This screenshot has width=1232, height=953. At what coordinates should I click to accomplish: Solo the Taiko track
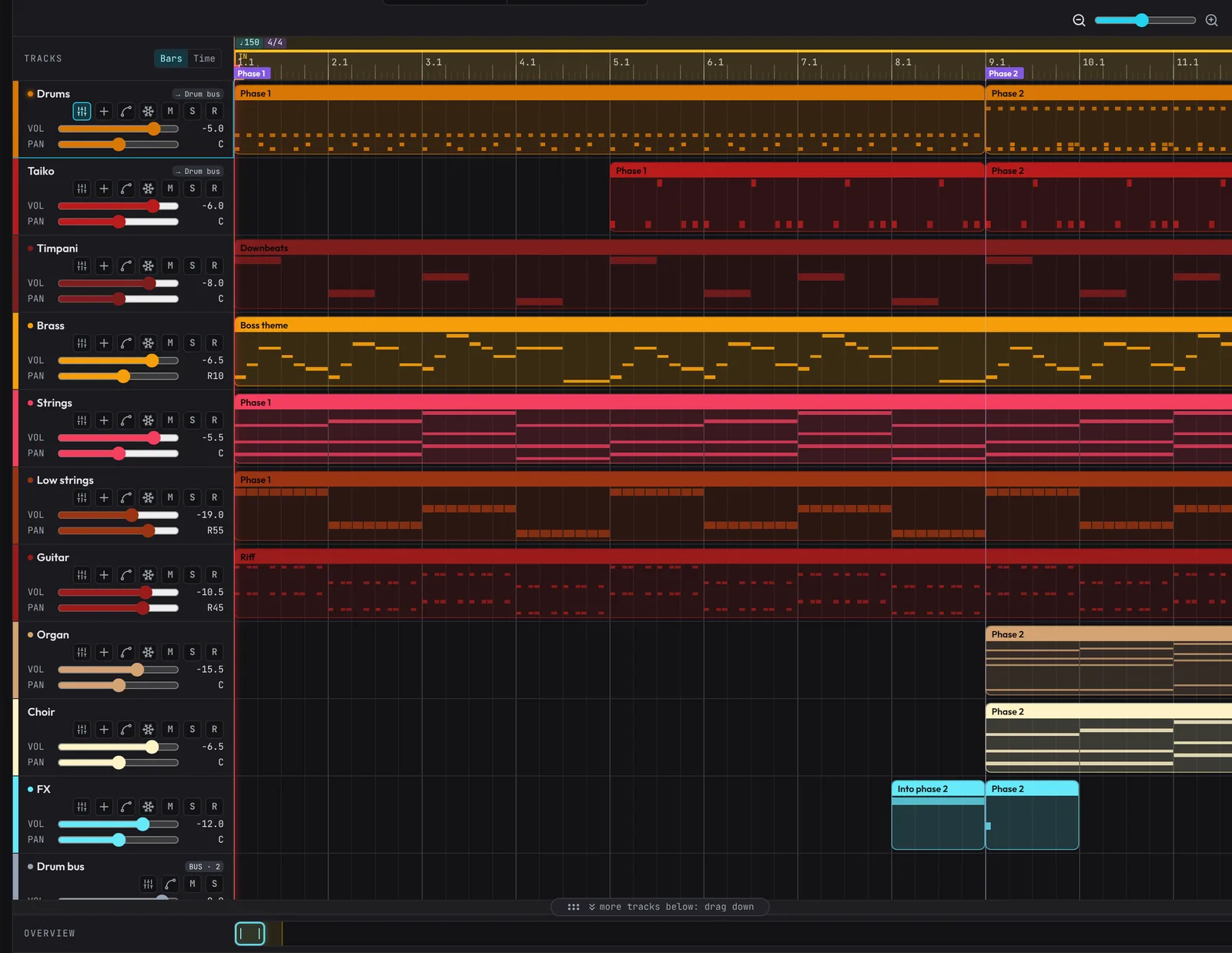[x=192, y=189]
